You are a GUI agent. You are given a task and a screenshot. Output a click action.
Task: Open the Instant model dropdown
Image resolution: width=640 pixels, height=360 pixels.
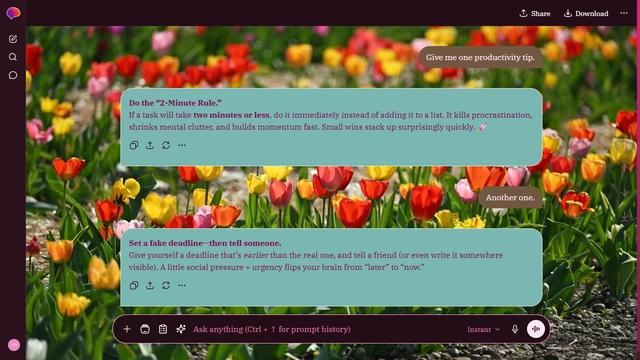(483, 329)
